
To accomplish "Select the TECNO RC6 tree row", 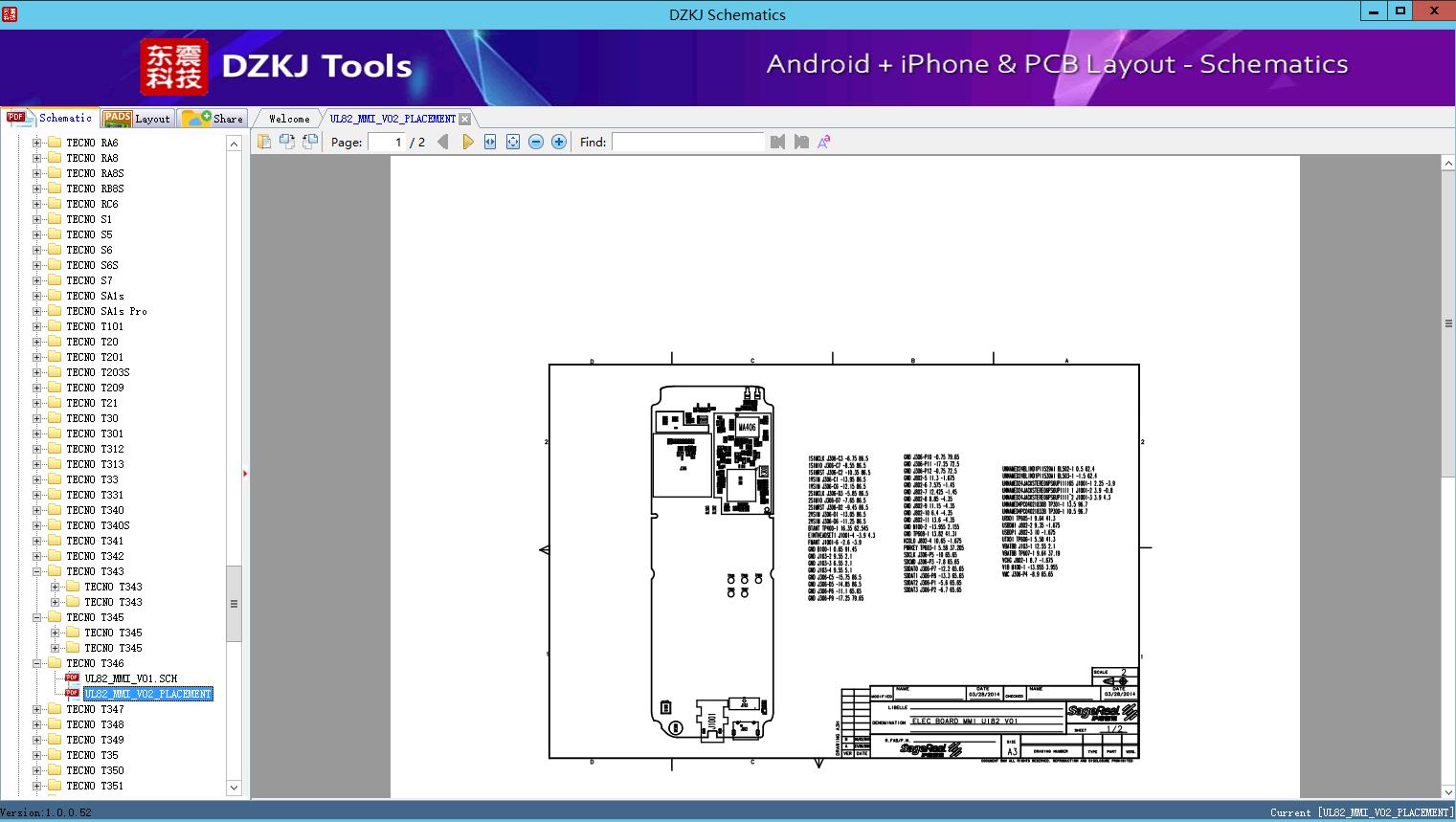I will 92,204.
